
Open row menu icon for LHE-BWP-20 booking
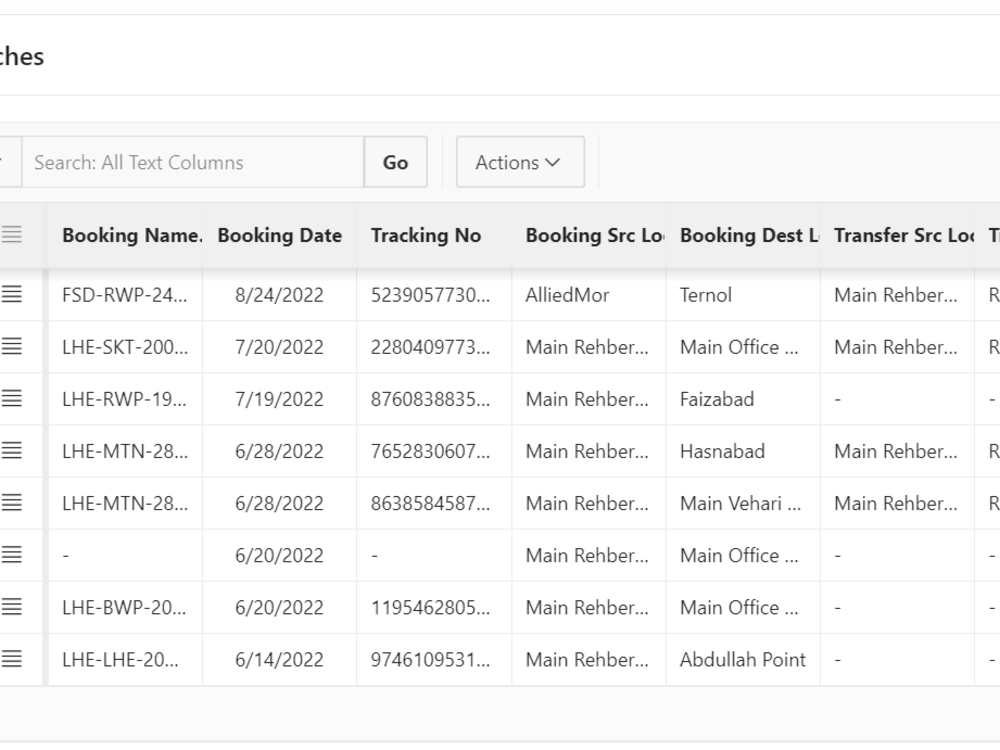click(x=11, y=607)
